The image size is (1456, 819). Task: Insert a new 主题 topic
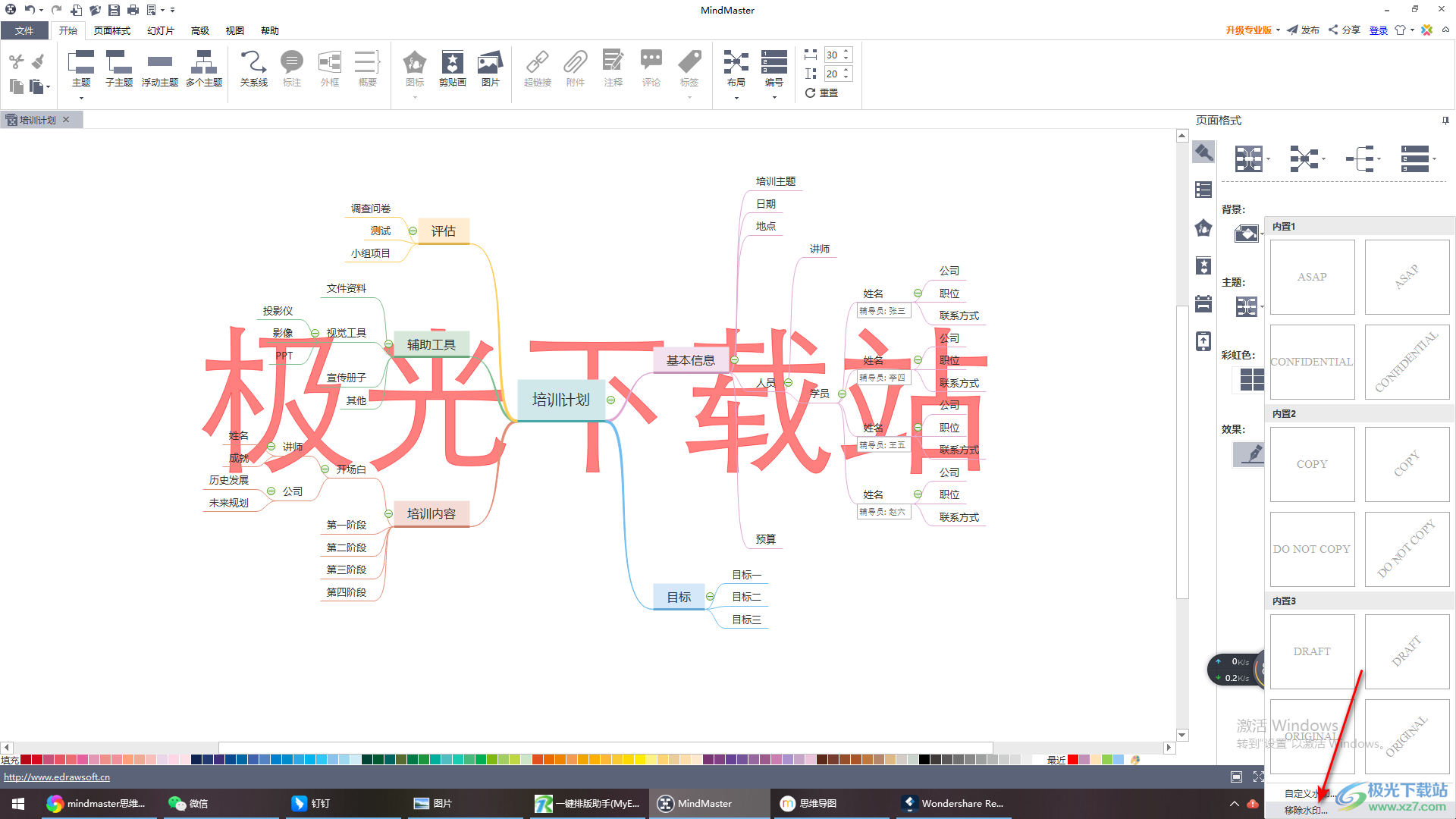81,69
